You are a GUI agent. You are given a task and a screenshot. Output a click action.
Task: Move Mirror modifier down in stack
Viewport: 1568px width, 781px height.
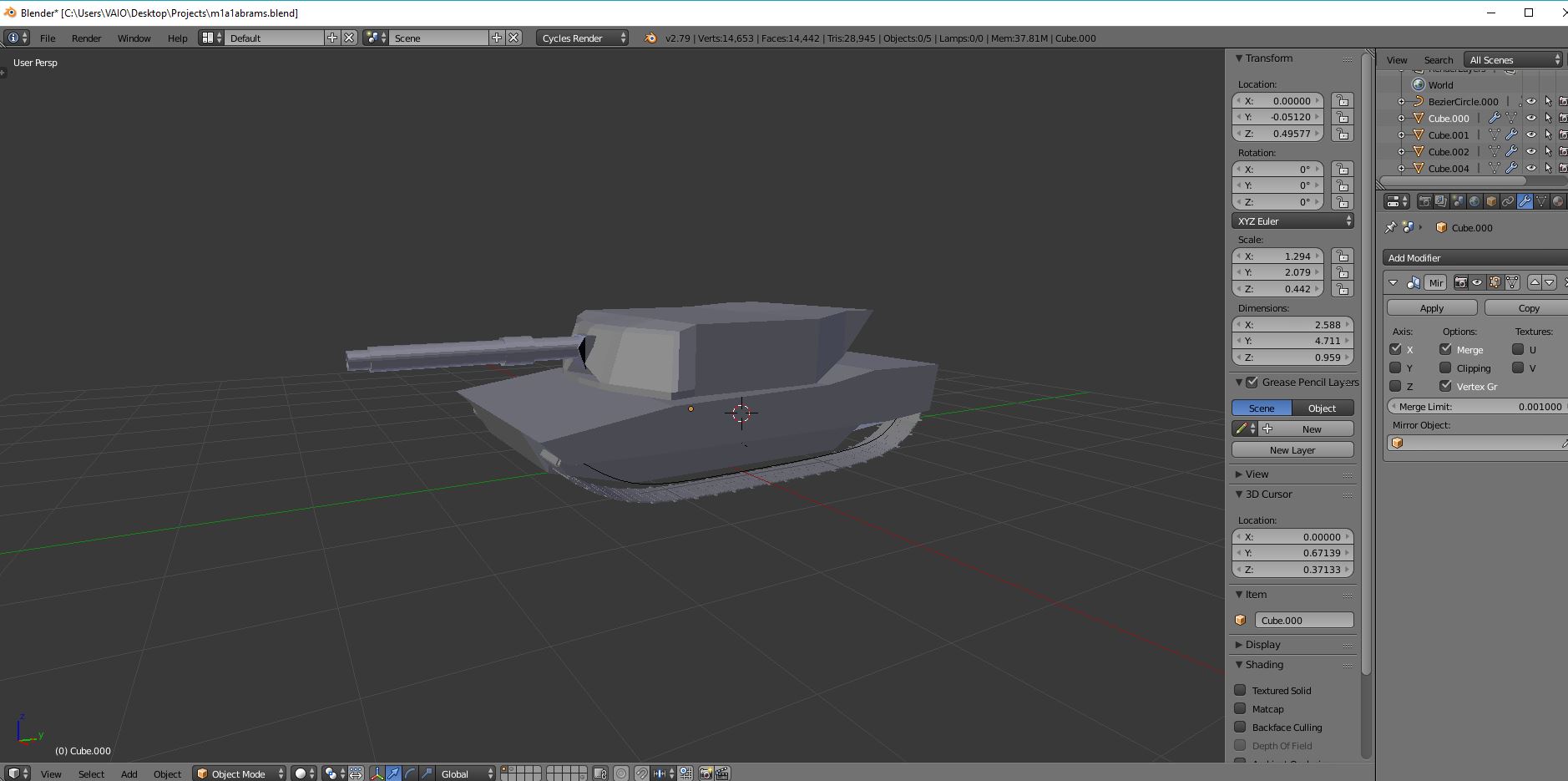click(x=1549, y=282)
